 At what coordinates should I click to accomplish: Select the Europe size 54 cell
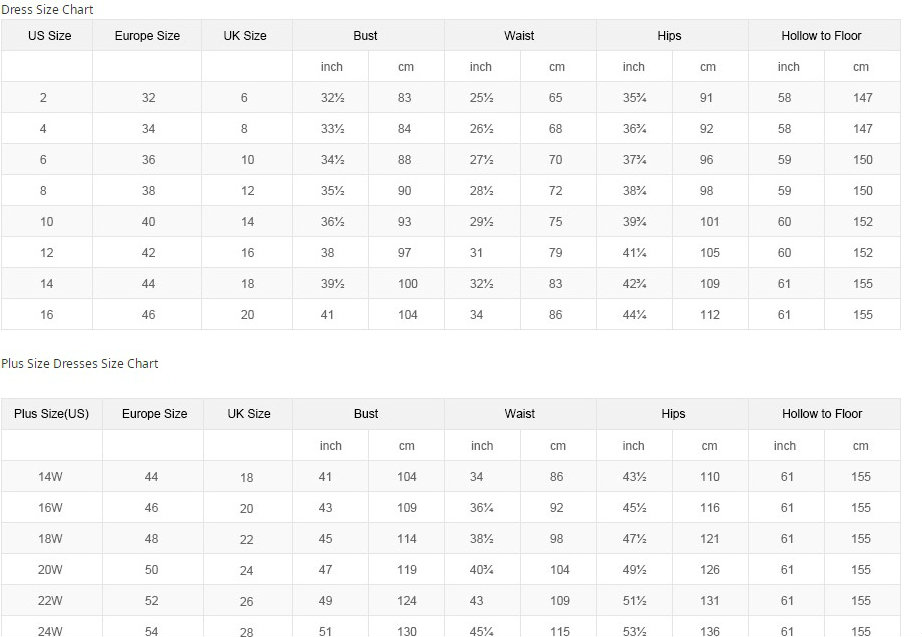tap(151, 631)
